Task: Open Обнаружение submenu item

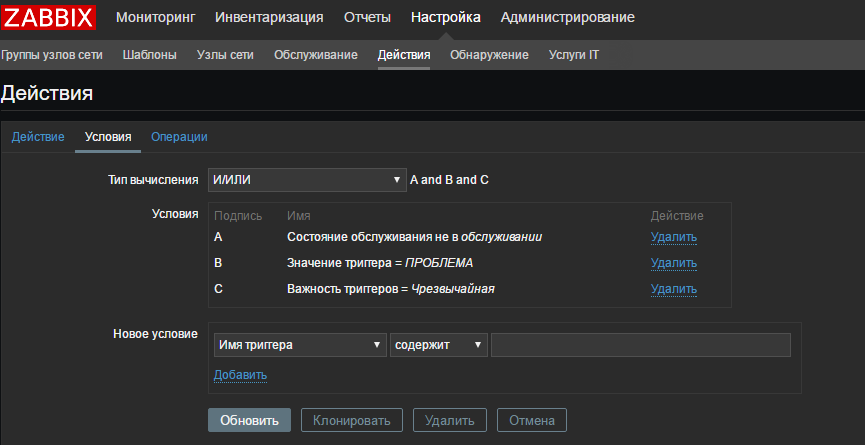Action: [489, 55]
